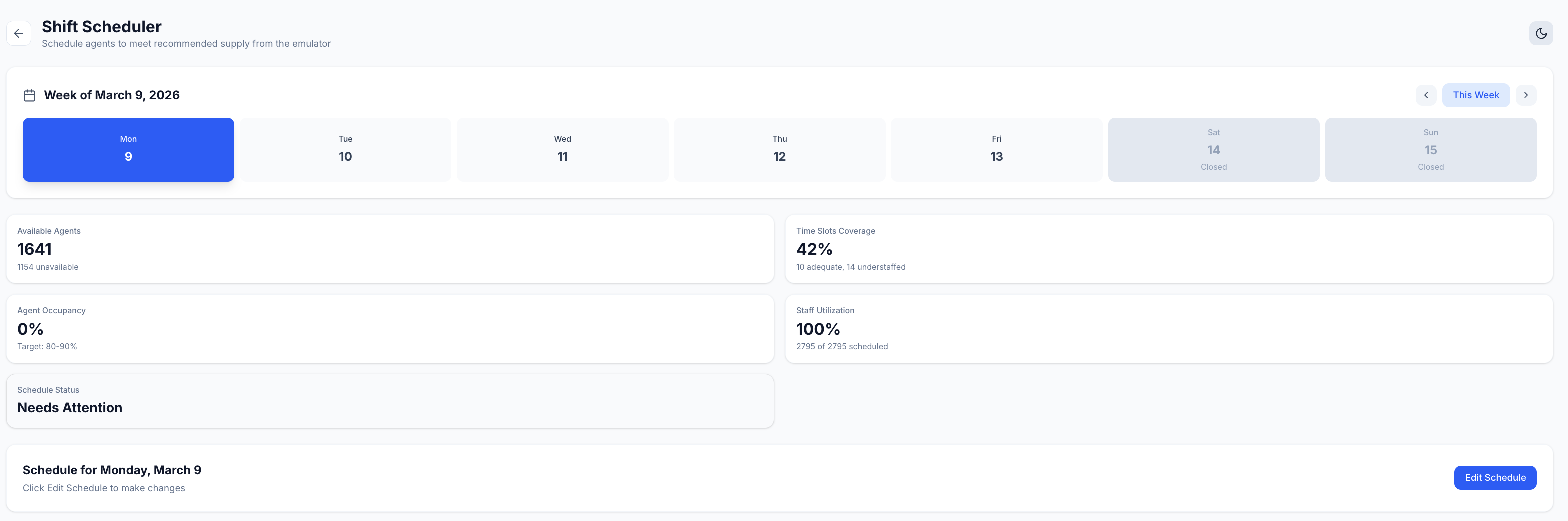Open the Available Agents stat card
Screen dimensions: 1568x521
[x=389, y=249]
